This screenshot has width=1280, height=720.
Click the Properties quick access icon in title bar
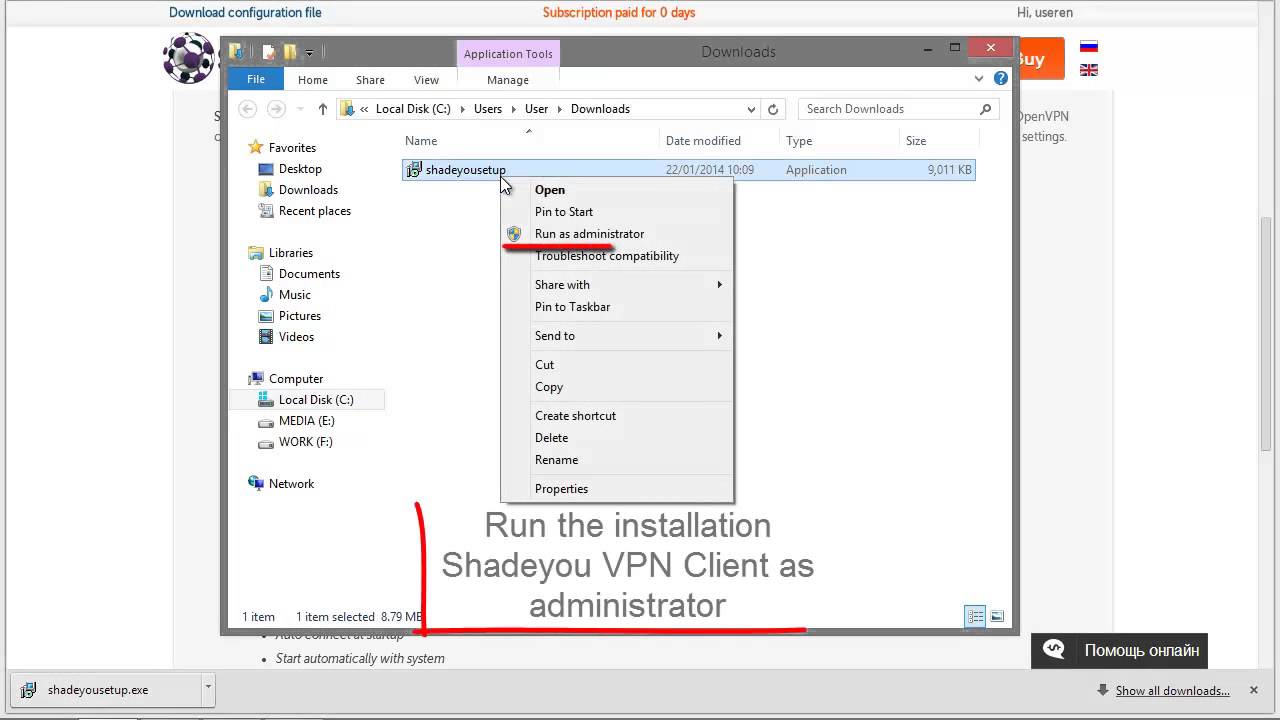tap(268, 52)
